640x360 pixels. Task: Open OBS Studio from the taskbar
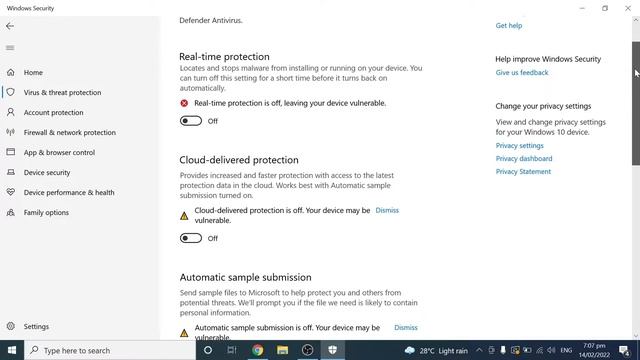pyautogui.click(x=307, y=350)
